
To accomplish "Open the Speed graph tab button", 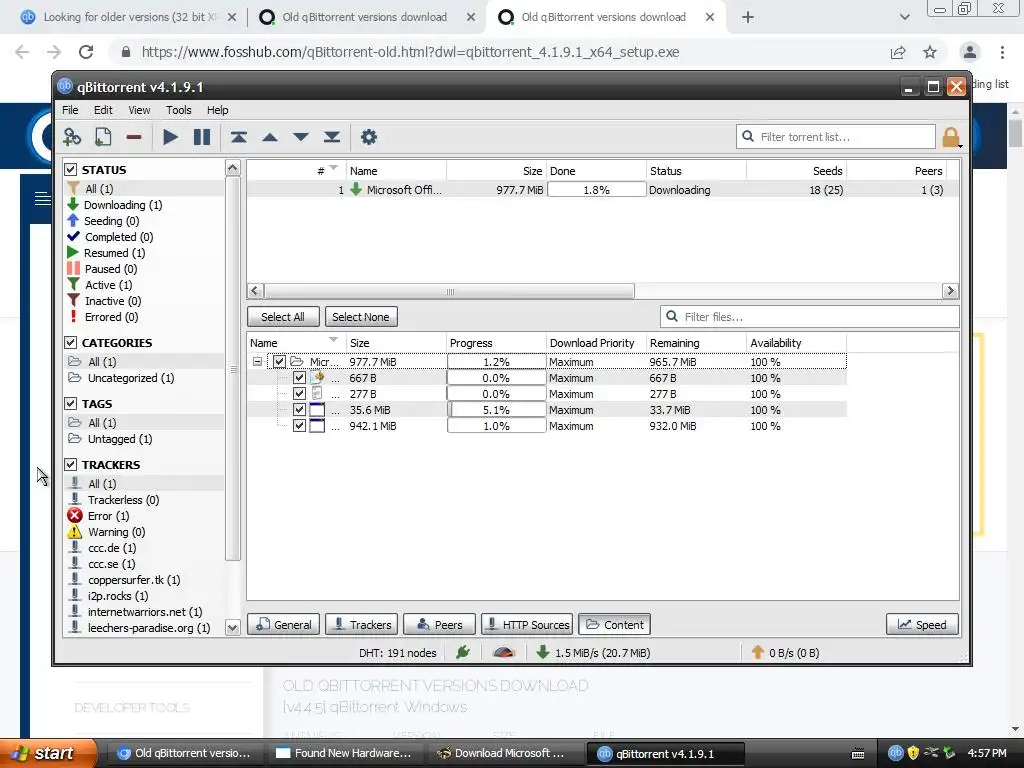I will tap(921, 625).
